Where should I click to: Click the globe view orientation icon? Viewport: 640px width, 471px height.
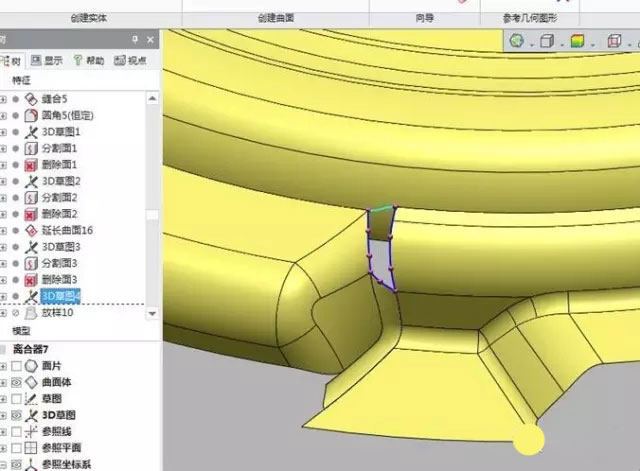pyautogui.click(x=517, y=42)
